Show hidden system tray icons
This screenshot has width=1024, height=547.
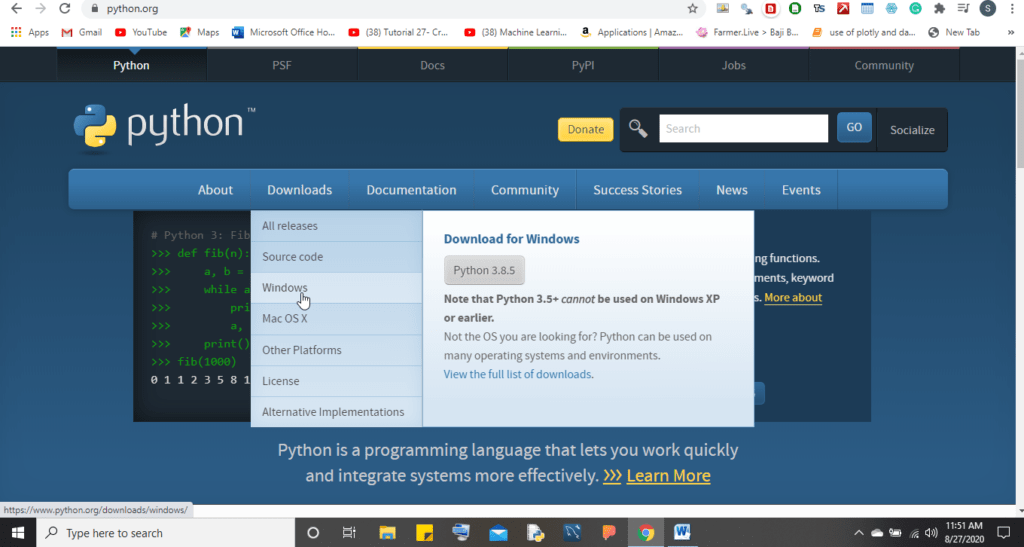point(858,533)
